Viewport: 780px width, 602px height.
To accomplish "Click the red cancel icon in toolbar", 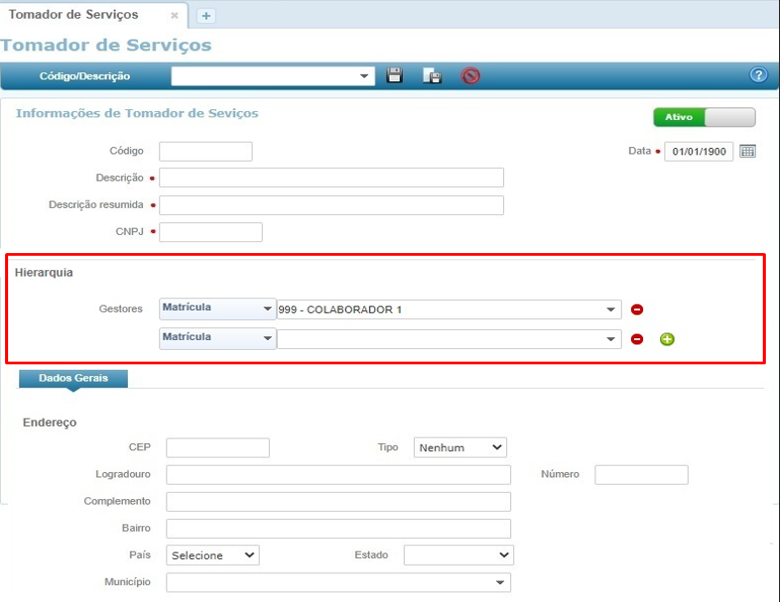I will click(470, 76).
